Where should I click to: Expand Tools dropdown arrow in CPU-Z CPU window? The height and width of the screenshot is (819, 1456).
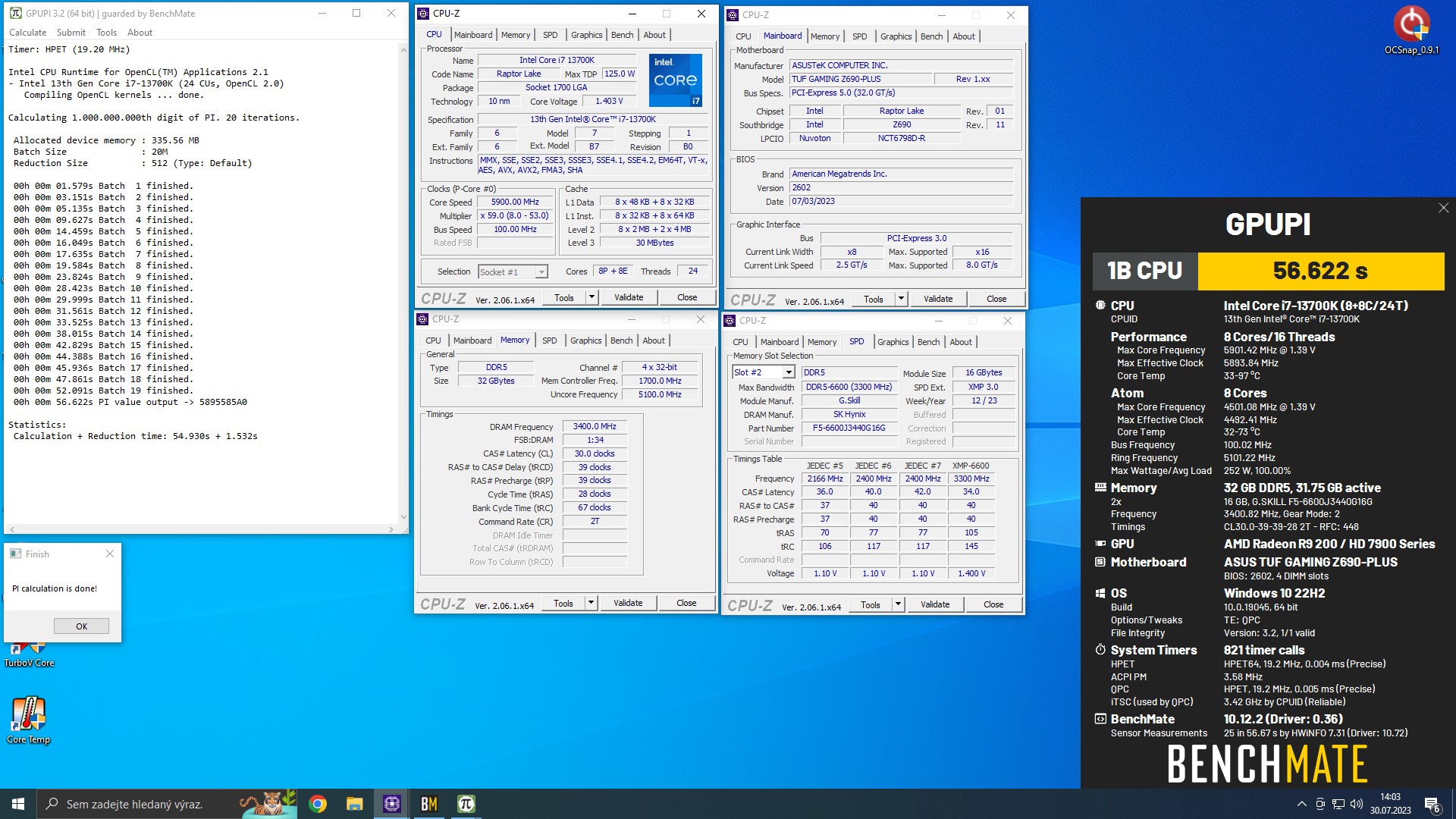coord(591,297)
